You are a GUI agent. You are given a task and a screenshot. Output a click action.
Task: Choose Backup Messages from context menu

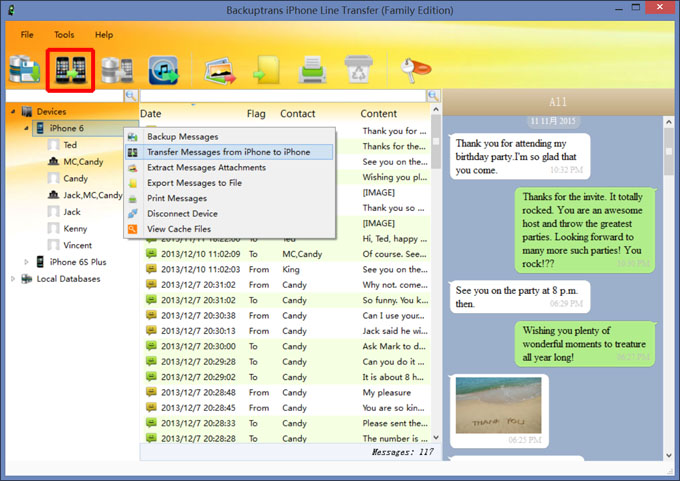click(x=229, y=137)
